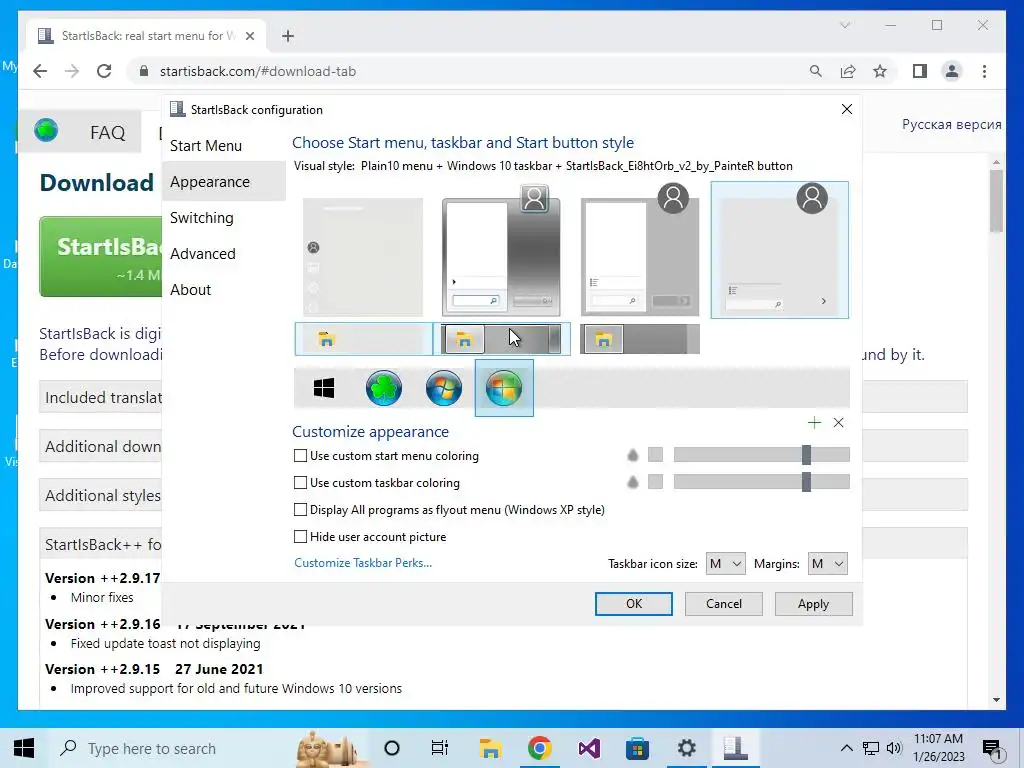Screen dimensions: 1024x768
Task: Reload the startisback.com page
Action: click(x=104, y=71)
